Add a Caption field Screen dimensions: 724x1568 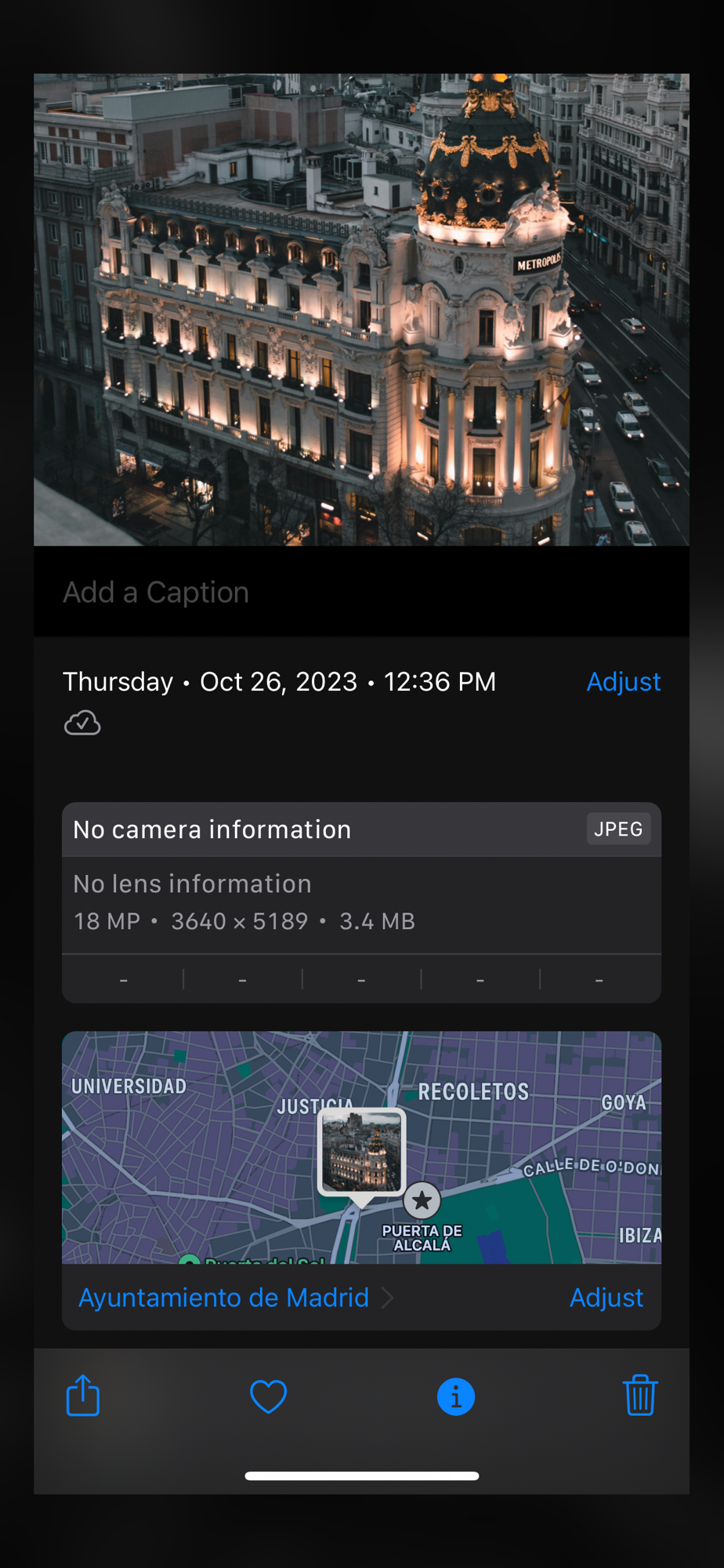click(x=361, y=592)
